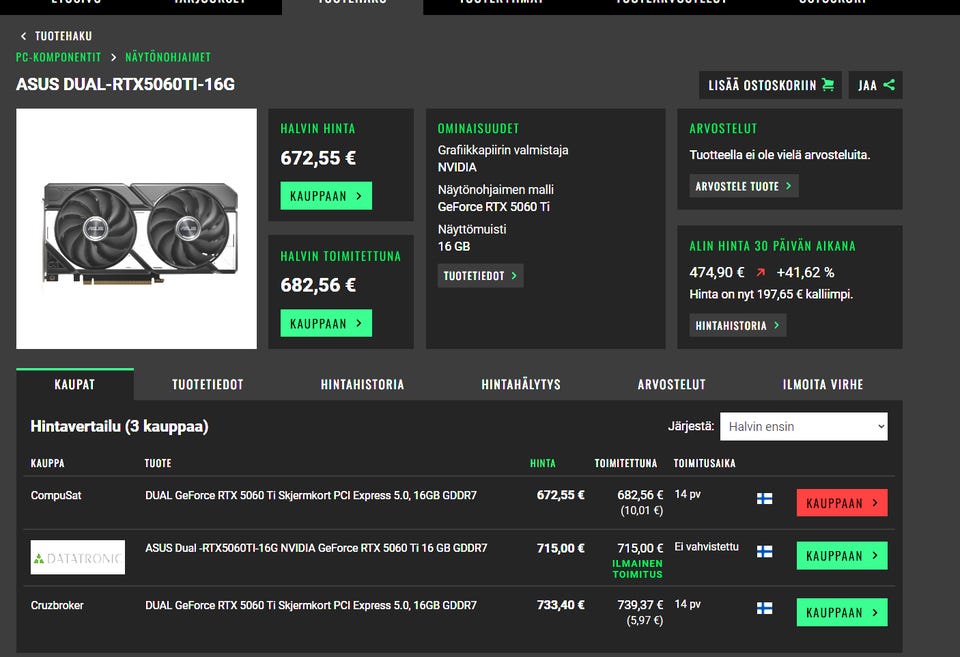
Task: Click the 474,90 € lowest 30-day price
Action: click(x=717, y=272)
